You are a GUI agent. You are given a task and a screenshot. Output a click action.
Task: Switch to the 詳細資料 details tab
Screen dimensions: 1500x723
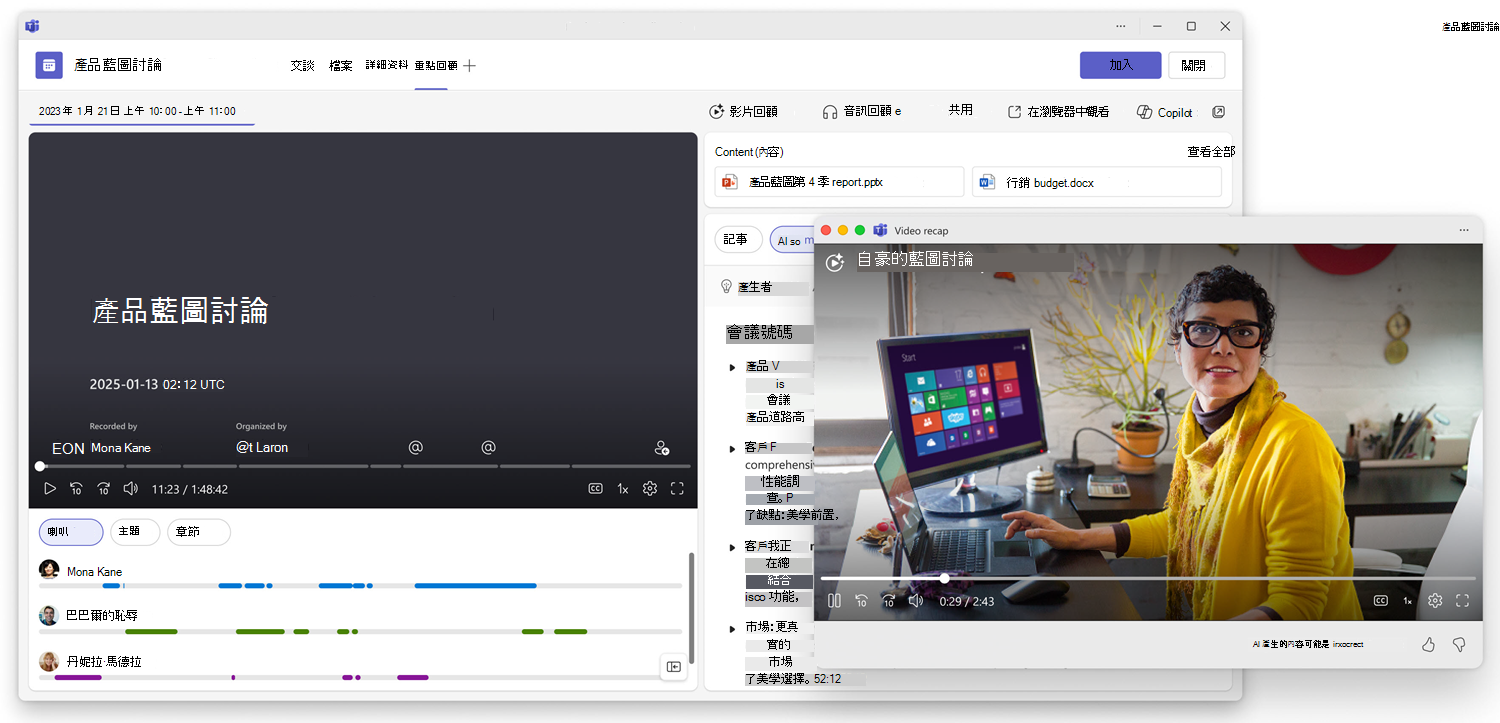pyautogui.click(x=387, y=65)
